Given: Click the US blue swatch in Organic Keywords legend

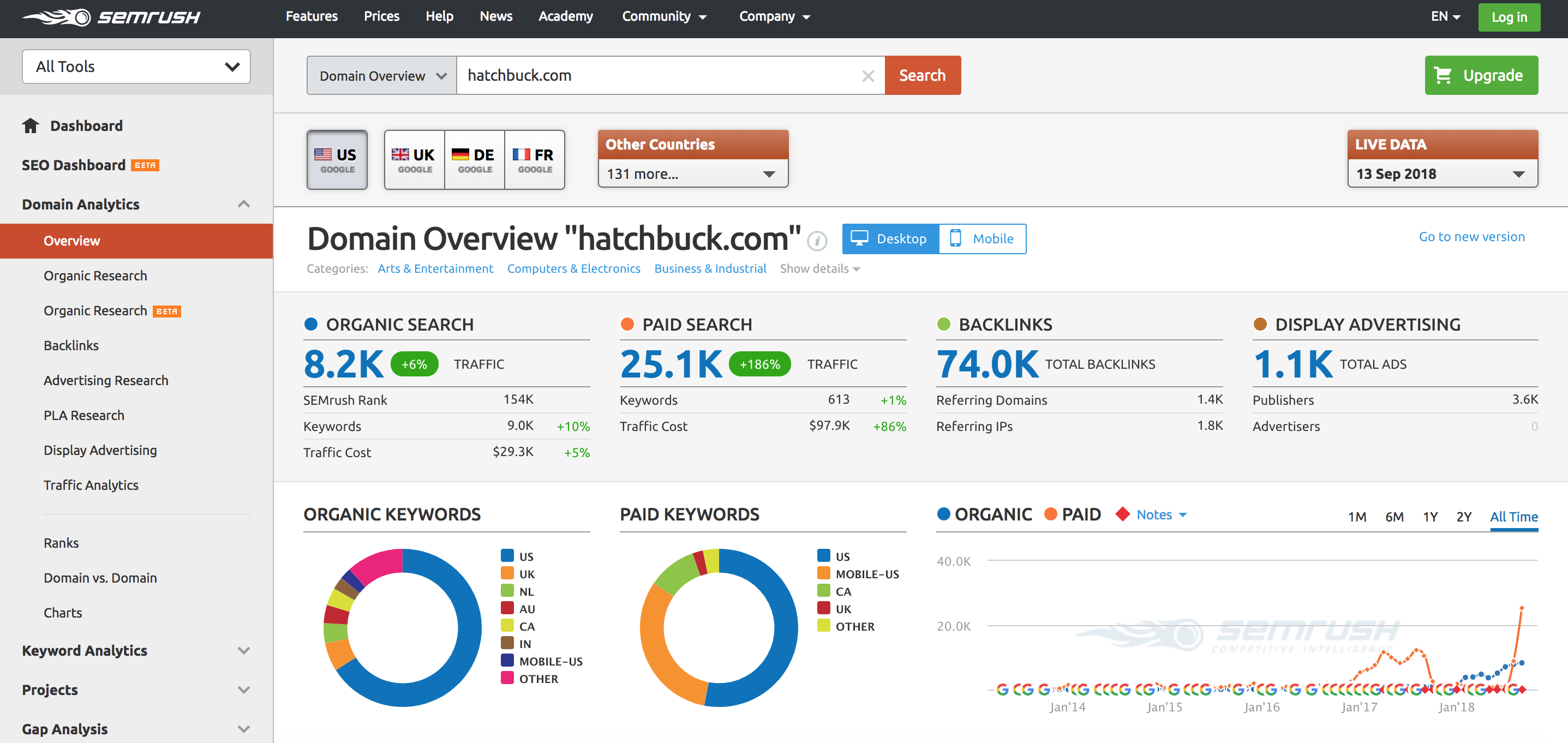Looking at the screenshot, I should pos(507,555).
